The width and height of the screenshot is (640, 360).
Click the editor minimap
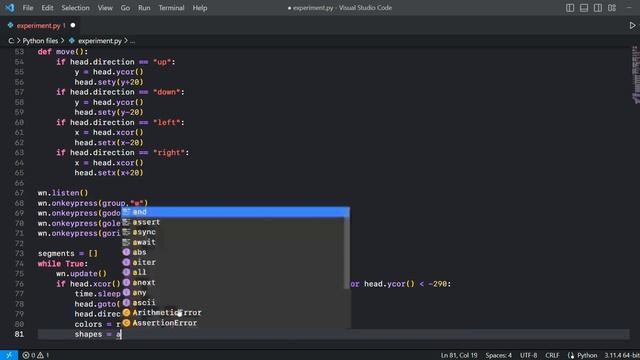636,74
